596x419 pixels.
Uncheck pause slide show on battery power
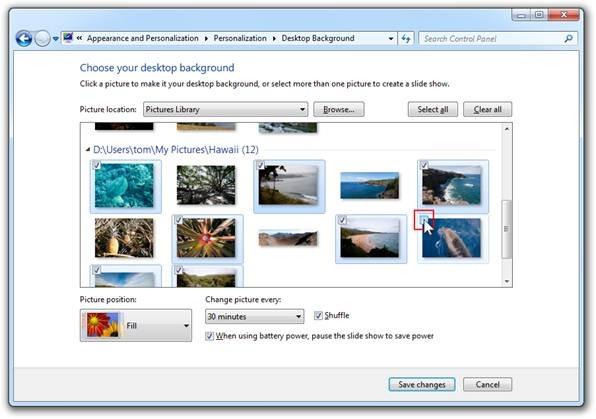(209, 336)
